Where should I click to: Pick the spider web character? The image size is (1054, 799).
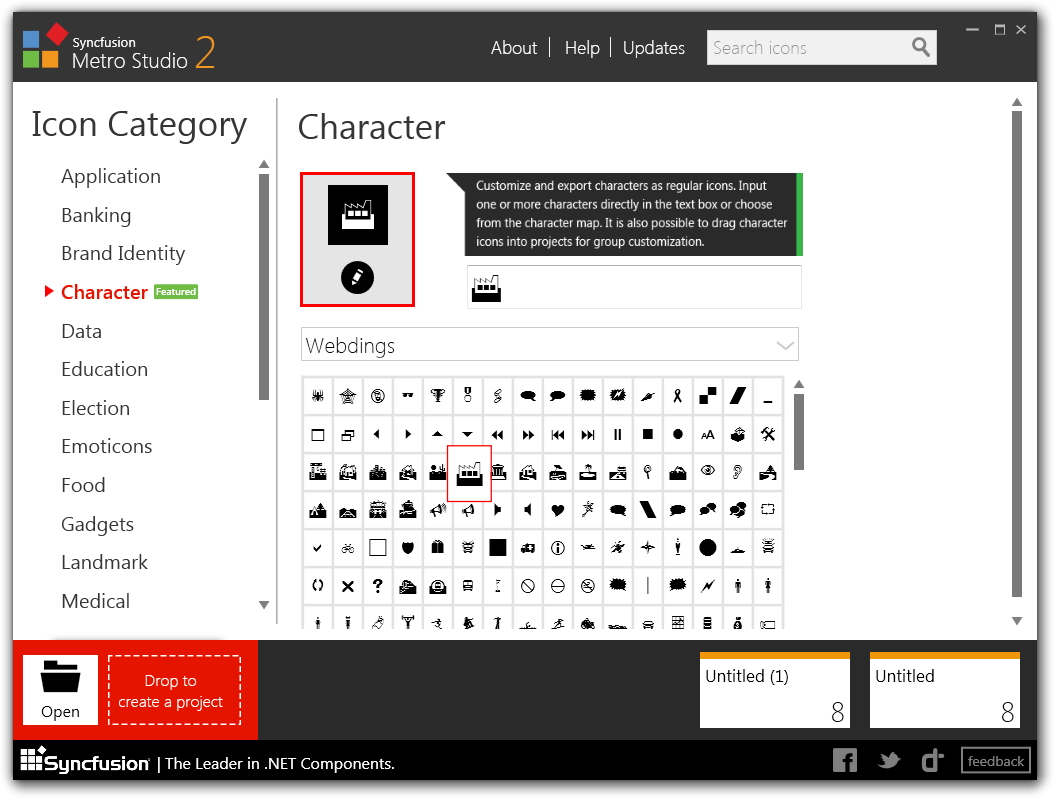point(348,396)
